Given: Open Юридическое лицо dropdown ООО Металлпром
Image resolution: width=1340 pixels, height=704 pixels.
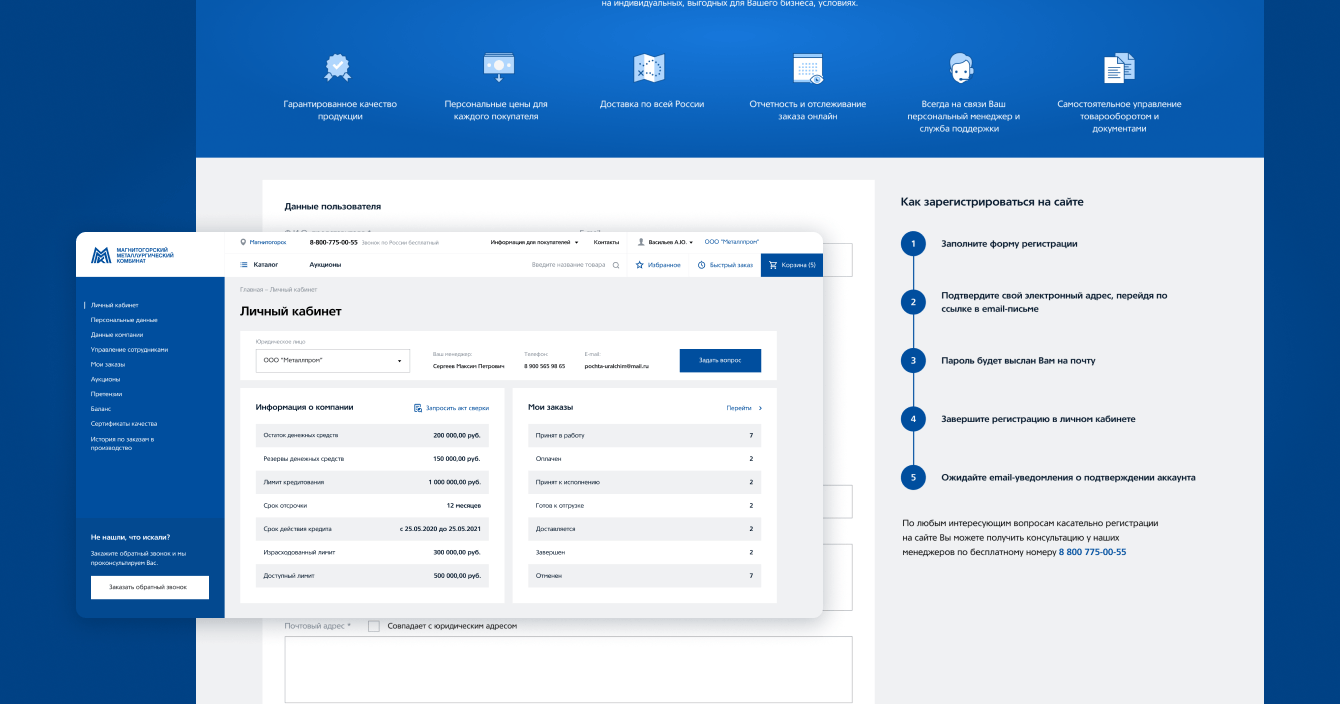Looking at the screenshot, I should pyautogui.click(x=333, y=361).
